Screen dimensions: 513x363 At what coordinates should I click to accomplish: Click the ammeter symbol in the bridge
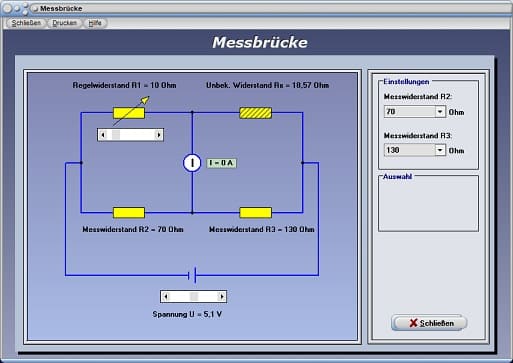click(x=192, y=163)
